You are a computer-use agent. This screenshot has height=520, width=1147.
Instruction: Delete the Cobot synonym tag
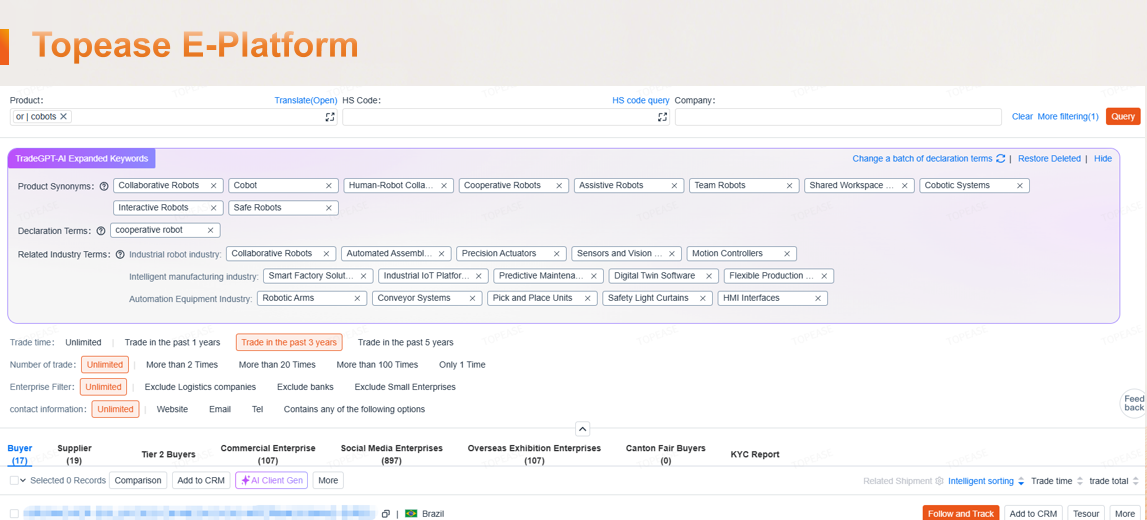329,186
